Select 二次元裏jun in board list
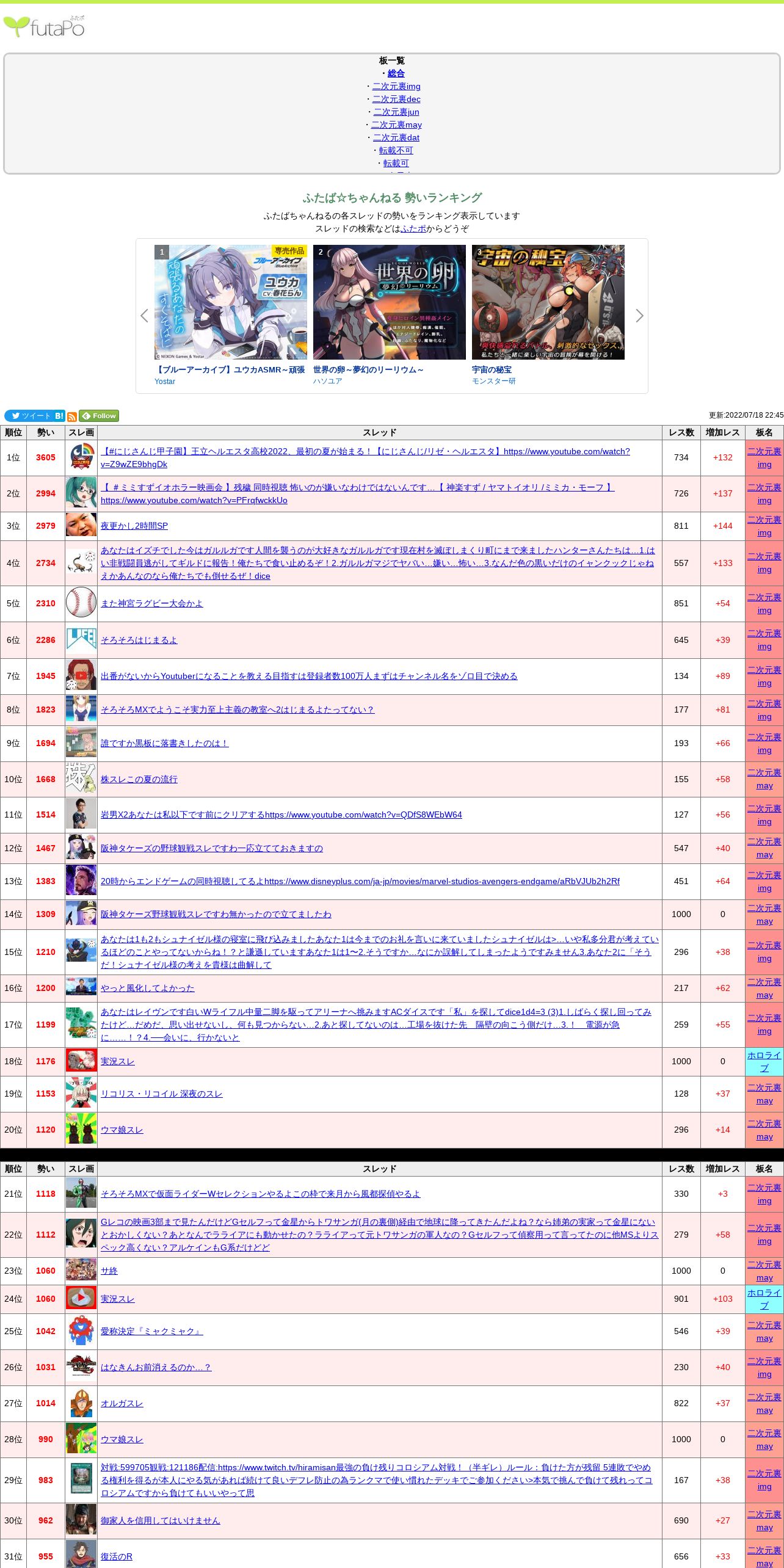 [x=396, y=112]
